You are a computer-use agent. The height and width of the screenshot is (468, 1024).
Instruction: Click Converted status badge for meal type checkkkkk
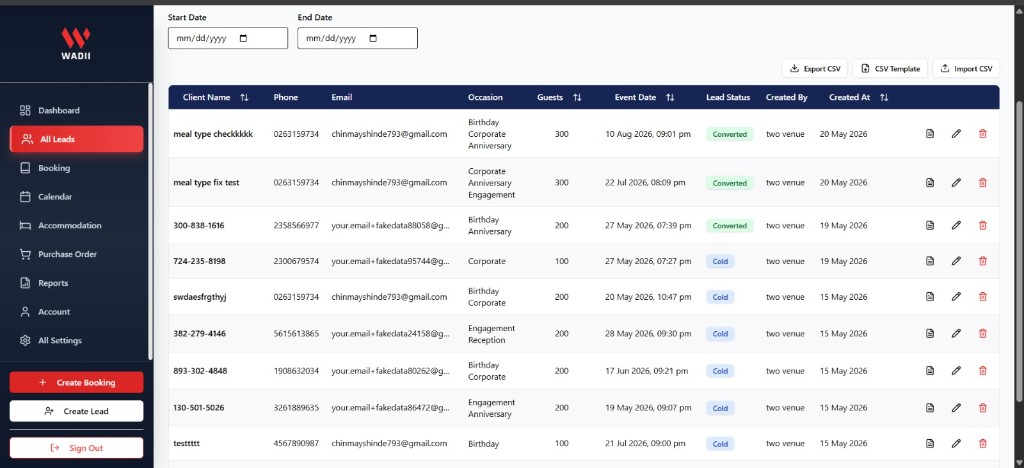pyautogui.click(x=729, y=134)
